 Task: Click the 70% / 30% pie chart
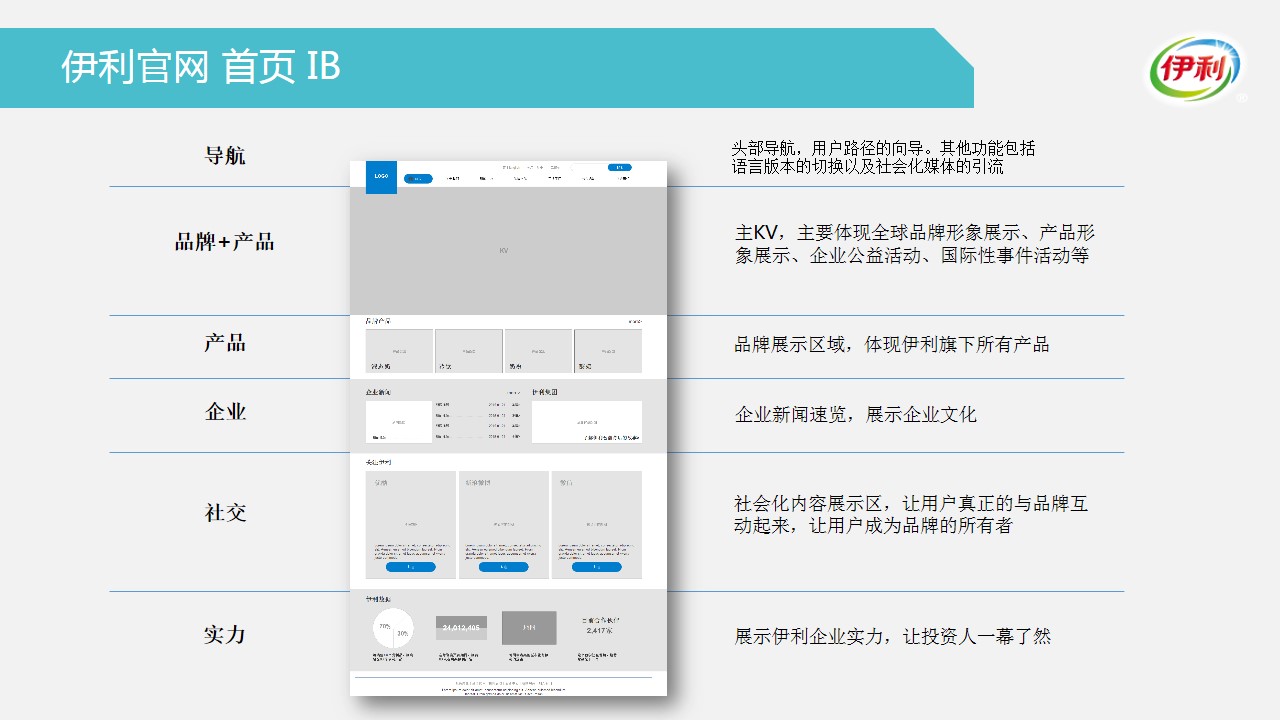(393, 628)
